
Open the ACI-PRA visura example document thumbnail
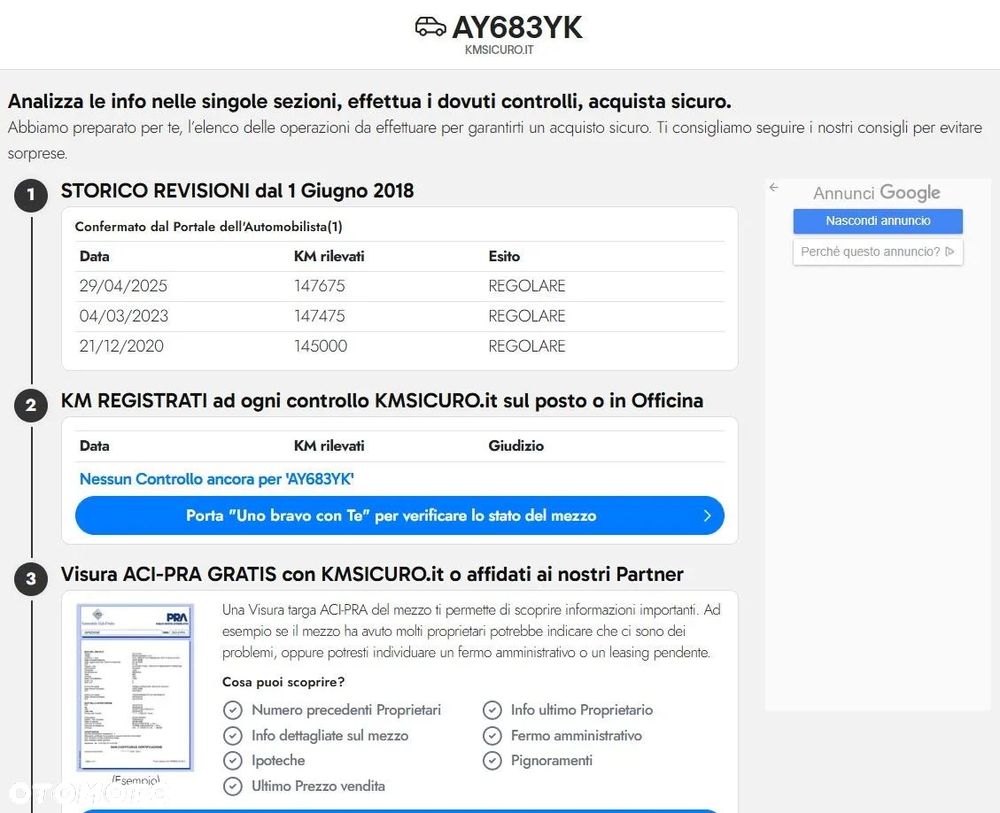click(x=135, y=687)
